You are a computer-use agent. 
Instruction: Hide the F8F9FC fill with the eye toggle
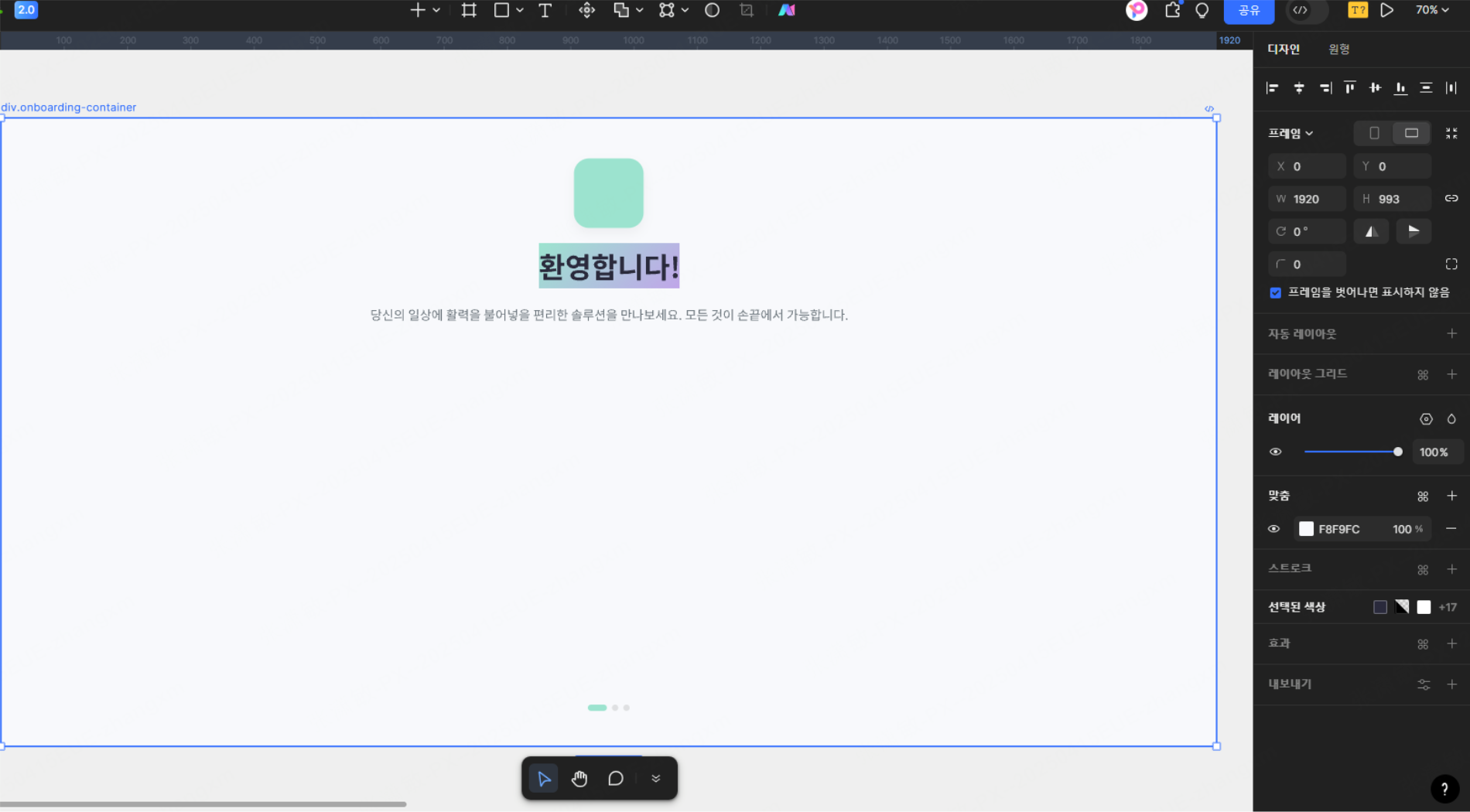1273,529
